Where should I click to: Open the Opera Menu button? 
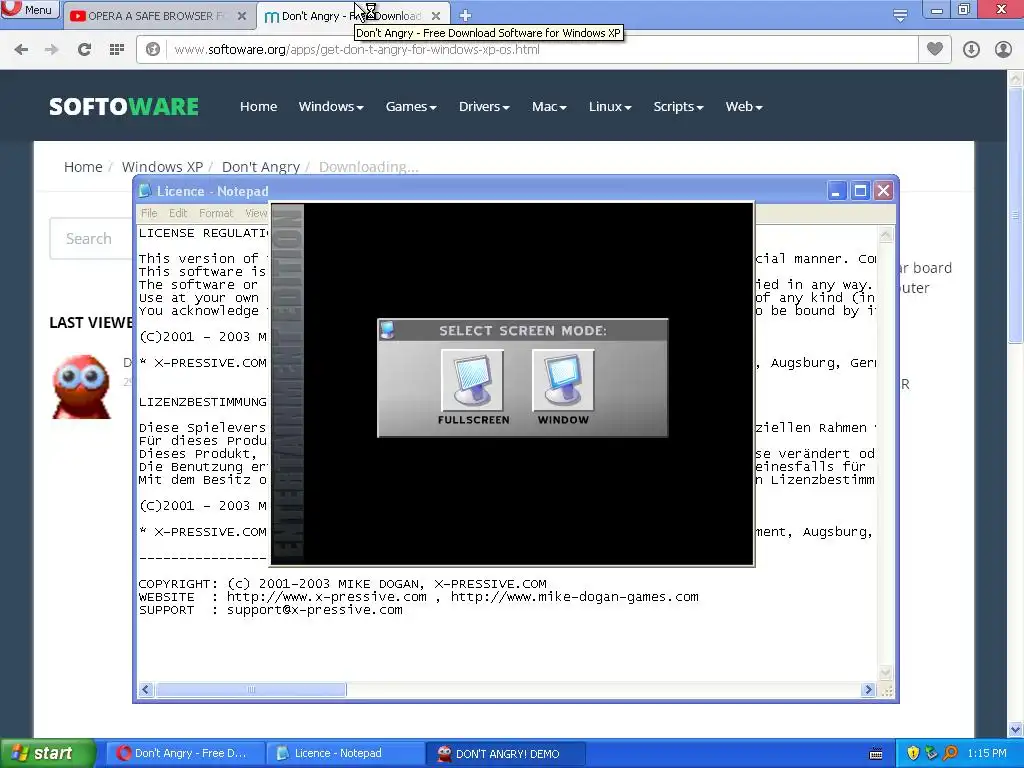29,10
